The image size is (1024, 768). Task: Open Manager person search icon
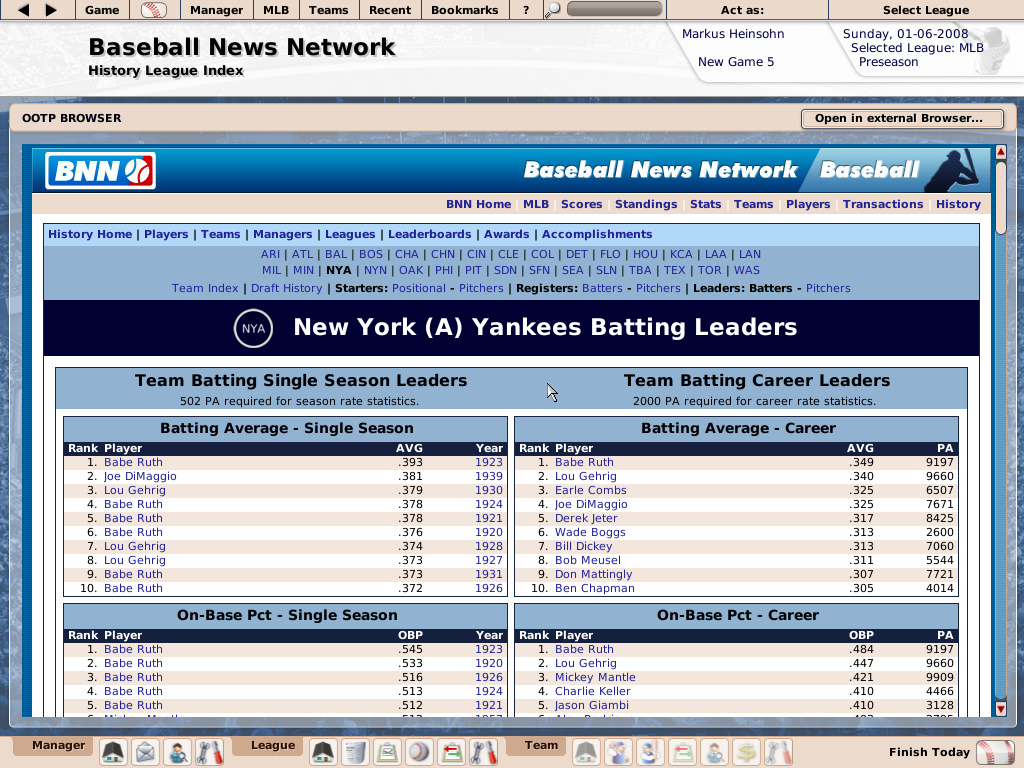[x=178, y=752]
